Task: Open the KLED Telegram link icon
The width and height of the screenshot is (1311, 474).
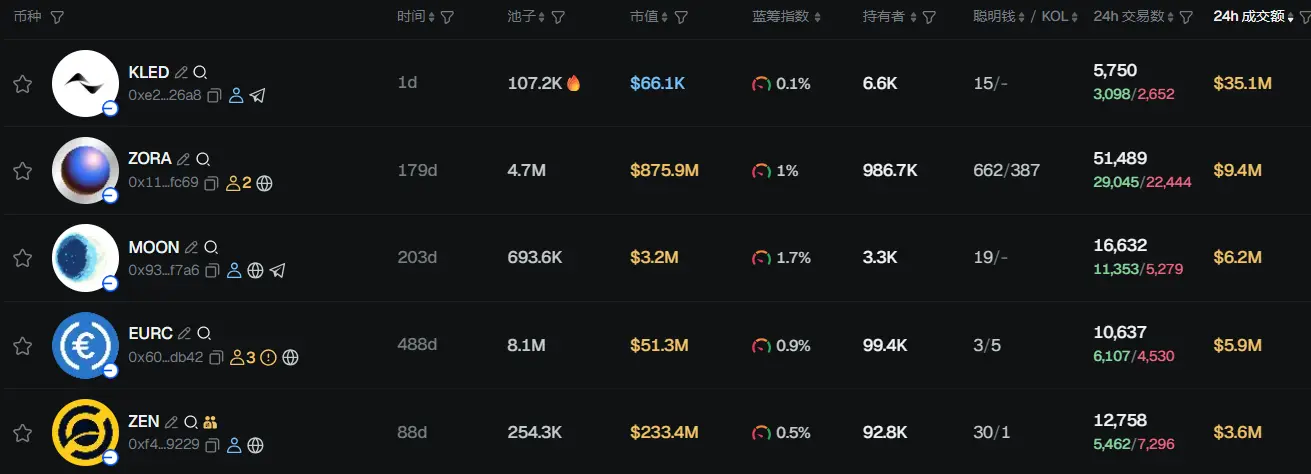Action: pos(258,96)
